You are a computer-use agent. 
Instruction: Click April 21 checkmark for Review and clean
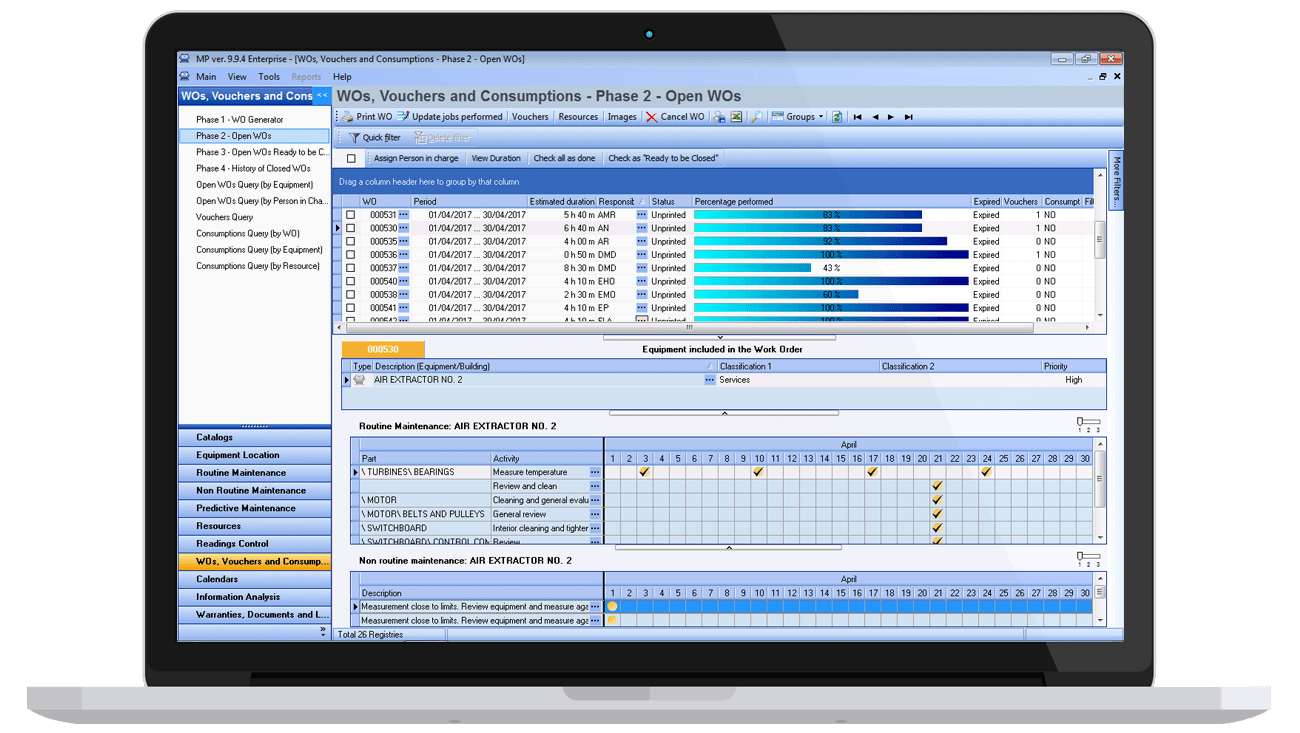point(937,486)
